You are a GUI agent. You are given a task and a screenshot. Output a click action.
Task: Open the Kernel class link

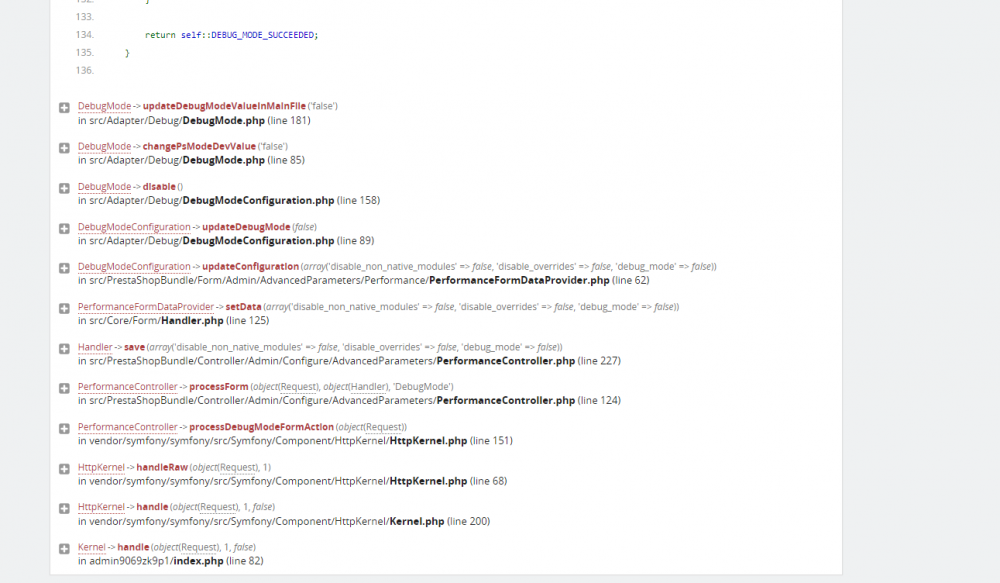point(90,547)
